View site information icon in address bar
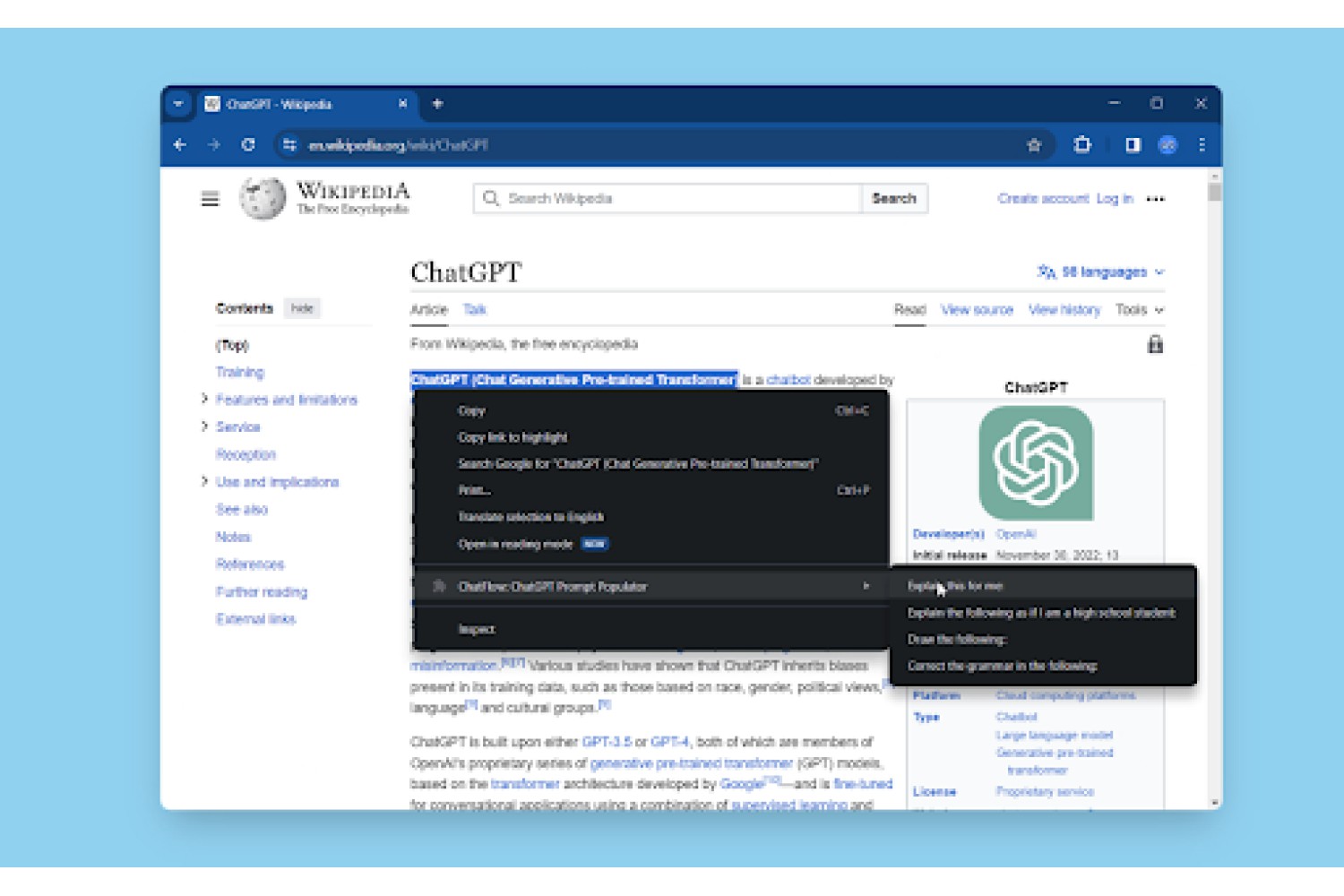 [289, 144]
